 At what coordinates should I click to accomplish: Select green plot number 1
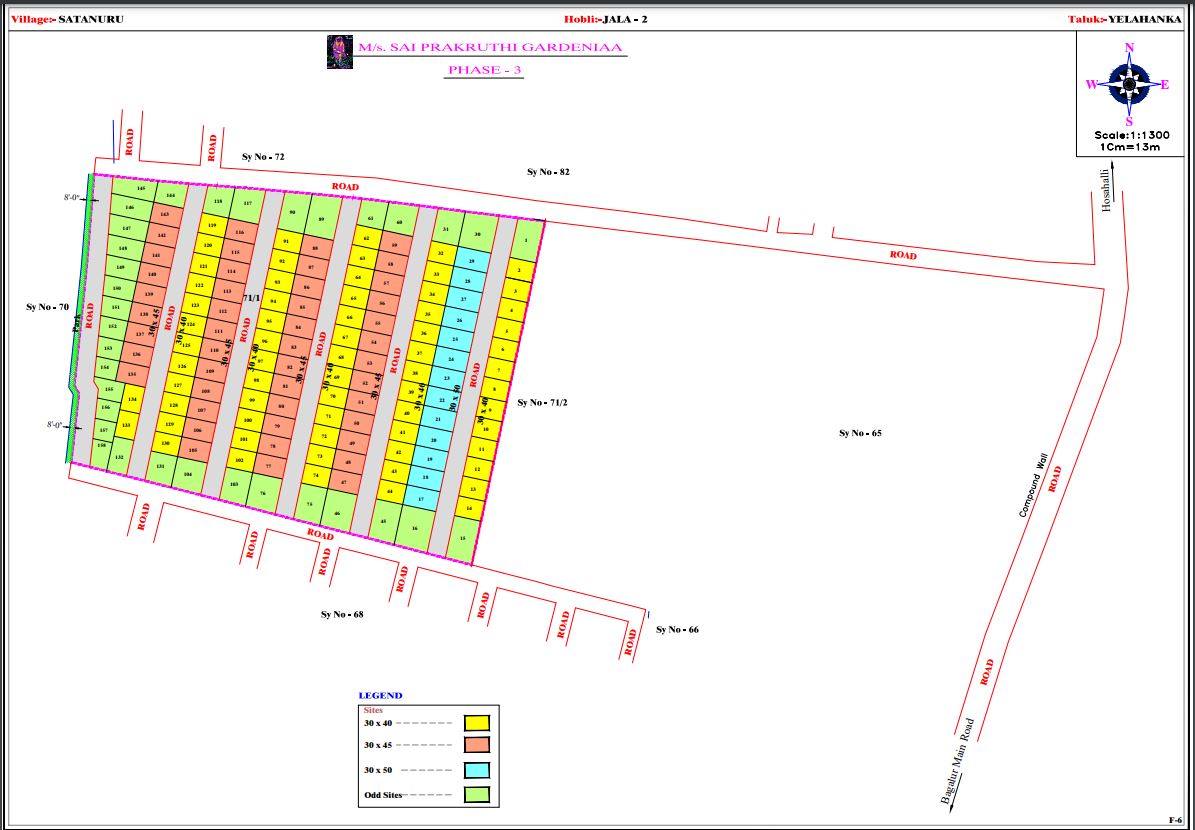click(x=527, y=240)
